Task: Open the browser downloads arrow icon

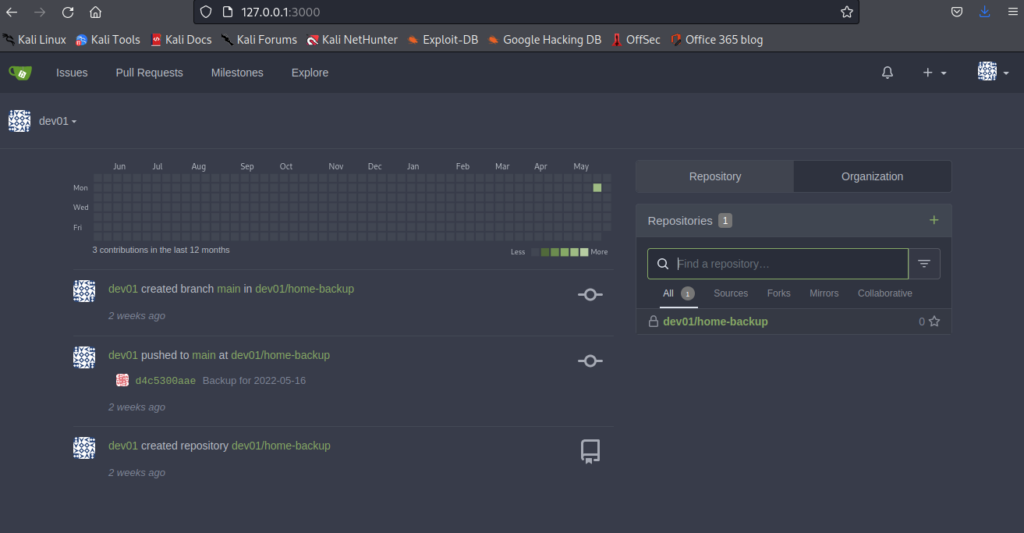Action: tap(984, 12)
